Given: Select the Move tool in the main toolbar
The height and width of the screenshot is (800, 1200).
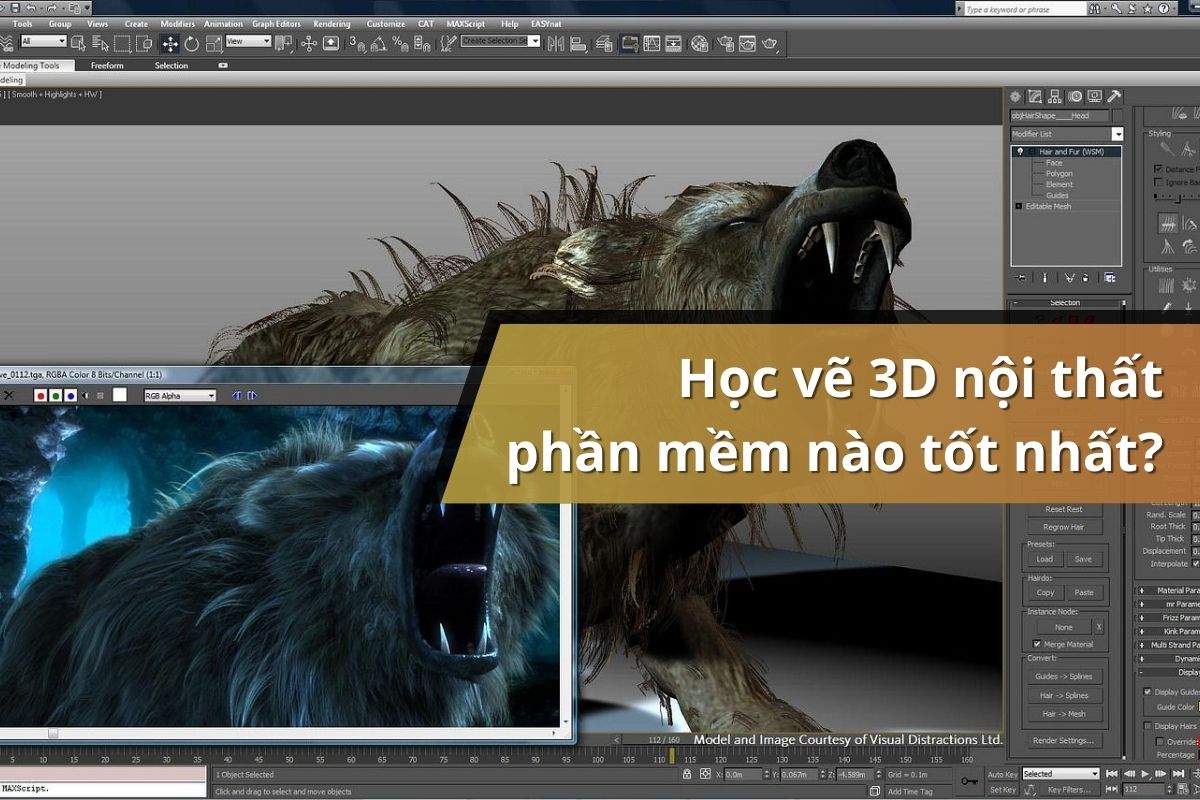Looking at the screenshot, I should tap(170, 44).
